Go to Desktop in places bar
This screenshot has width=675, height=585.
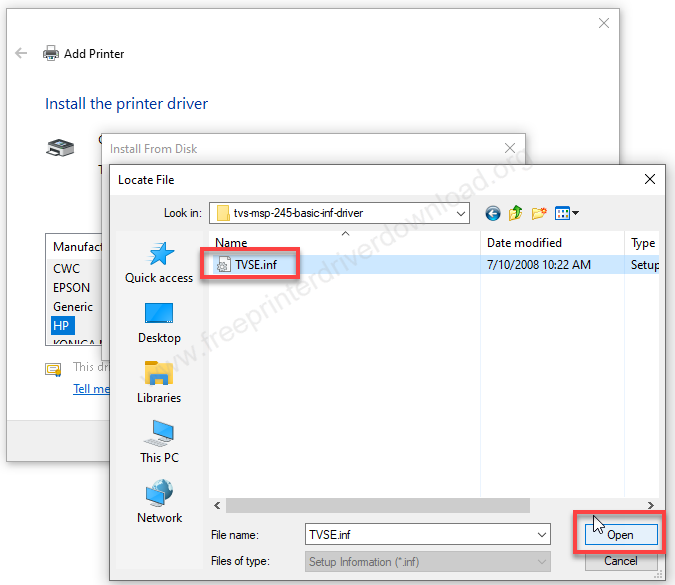[160, 323]
